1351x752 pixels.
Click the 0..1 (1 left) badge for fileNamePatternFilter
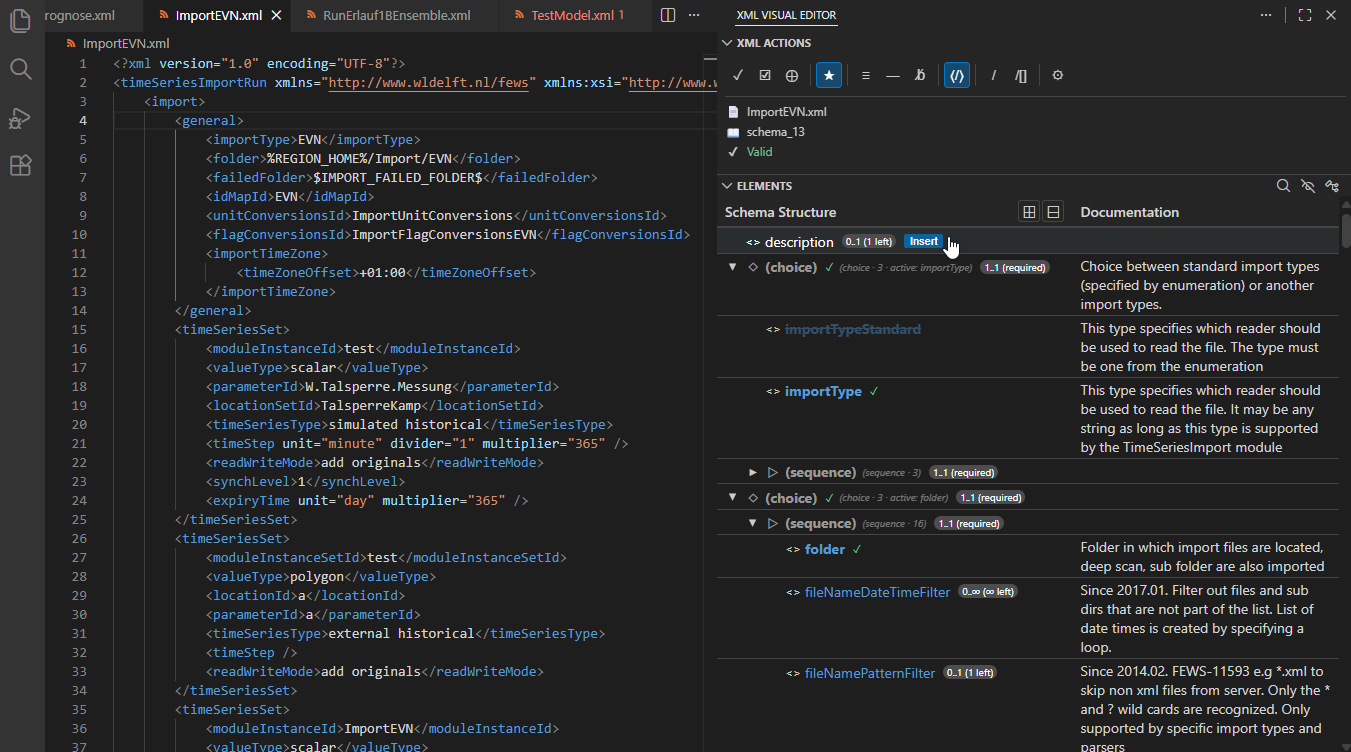coord(969,673)
